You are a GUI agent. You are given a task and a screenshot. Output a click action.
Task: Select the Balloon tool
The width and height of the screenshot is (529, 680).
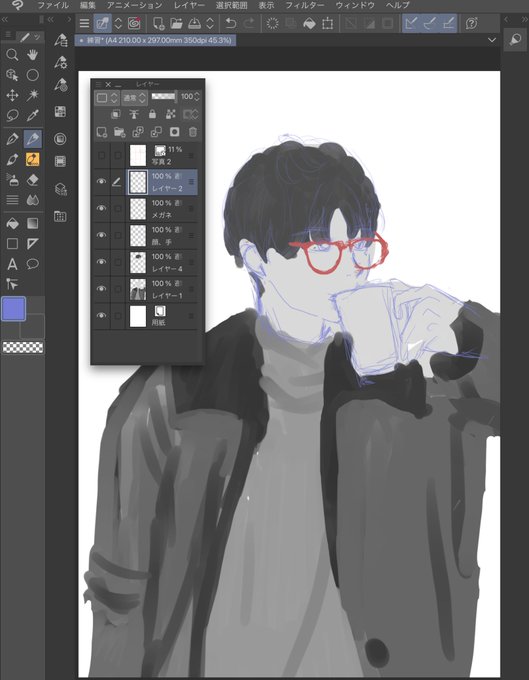[x=33, y=264]
